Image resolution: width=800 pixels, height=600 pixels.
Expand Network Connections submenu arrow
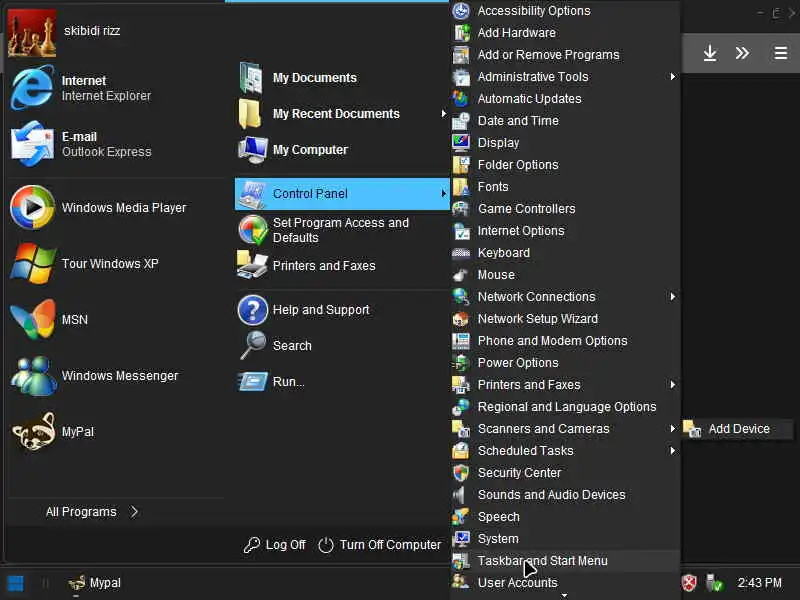point(673,296)
